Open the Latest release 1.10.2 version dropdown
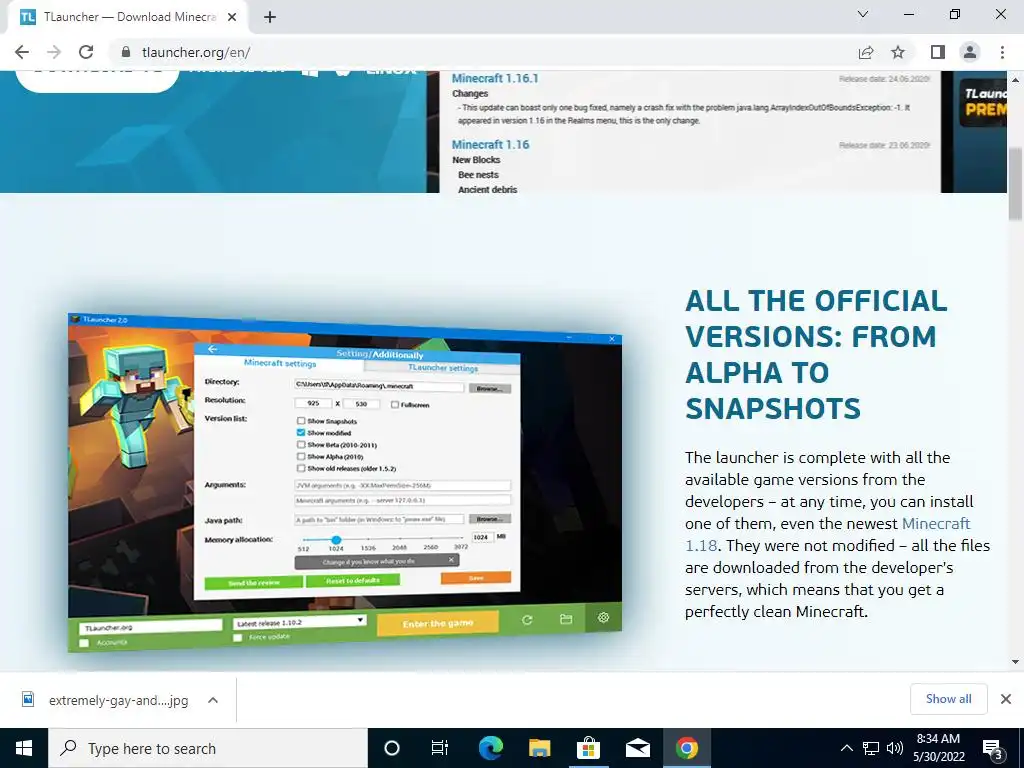Screen dimensions: 1024x768 click(x=300, y=622)
